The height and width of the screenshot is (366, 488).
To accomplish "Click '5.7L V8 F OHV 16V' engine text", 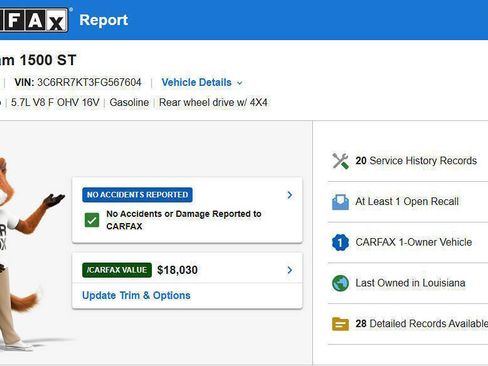I will click(55, 102).
